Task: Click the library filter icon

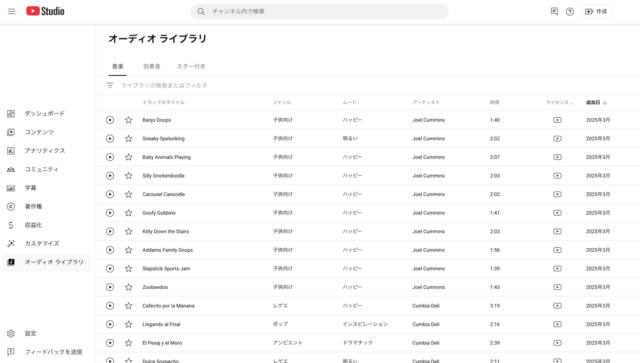Action: [x=110, y=85]
